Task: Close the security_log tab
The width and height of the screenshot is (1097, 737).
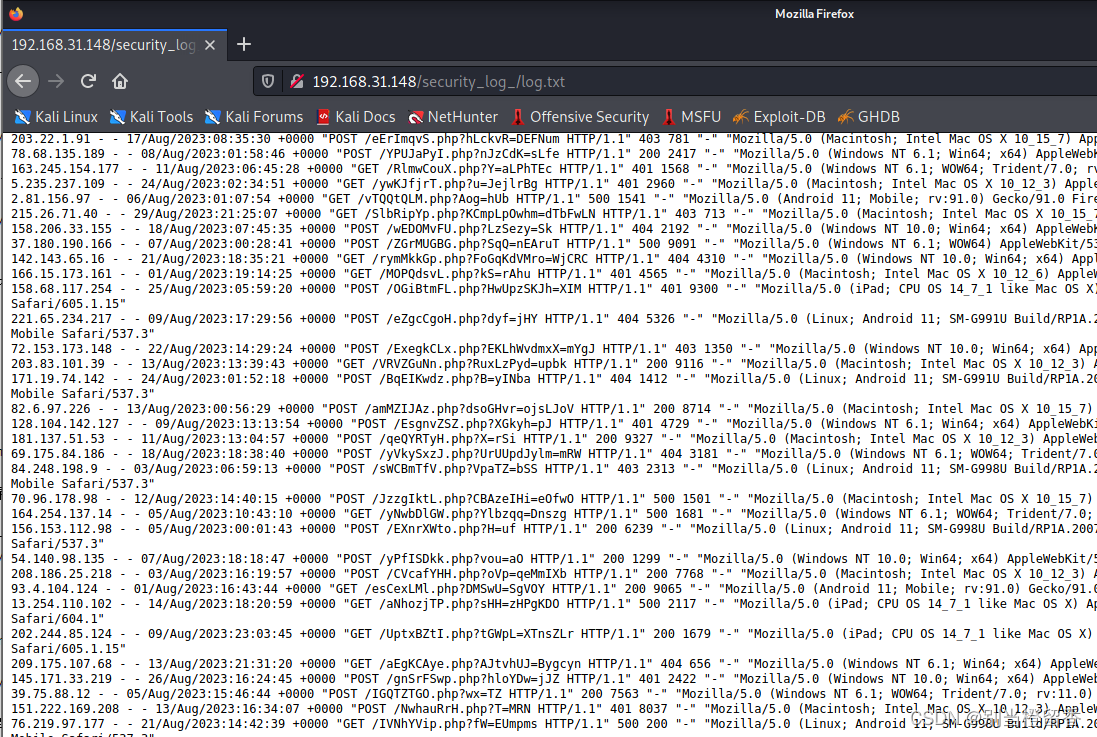Action: point(210,45)
